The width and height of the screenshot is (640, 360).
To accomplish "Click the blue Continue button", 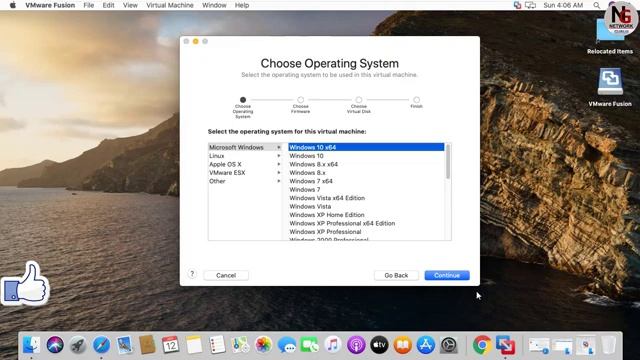I will [447, 276].
